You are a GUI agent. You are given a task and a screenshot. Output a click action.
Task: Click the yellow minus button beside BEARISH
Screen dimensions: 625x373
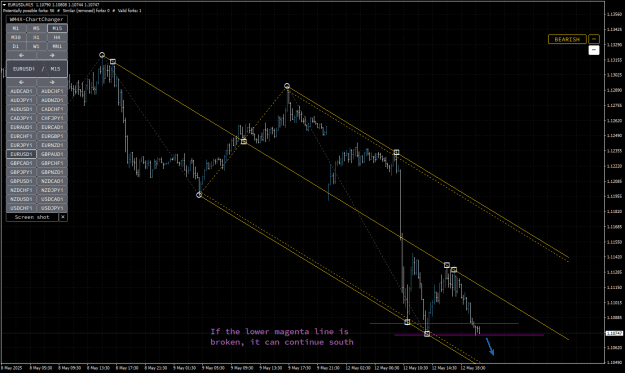[x=594, y=39]
